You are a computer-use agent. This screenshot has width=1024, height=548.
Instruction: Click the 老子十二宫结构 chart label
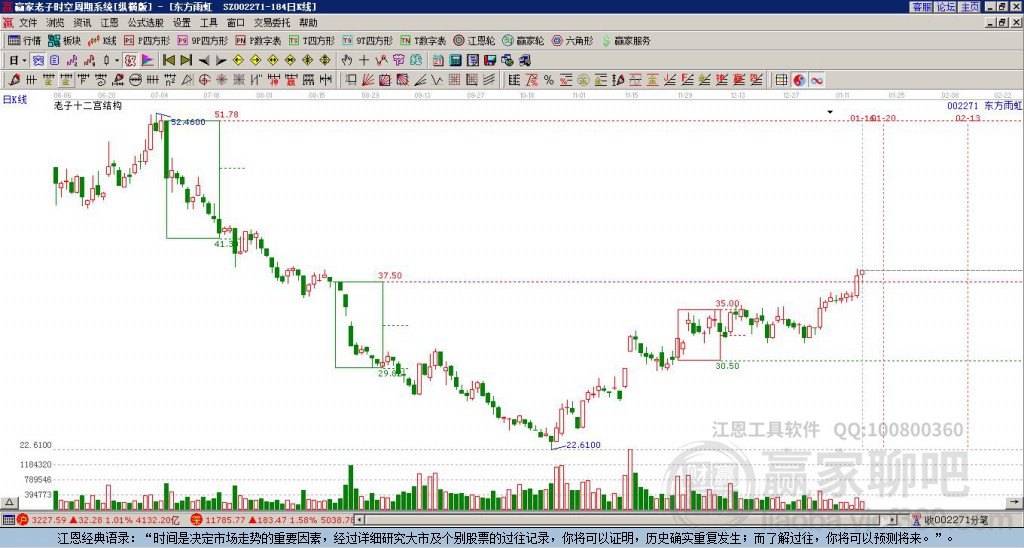88,105
